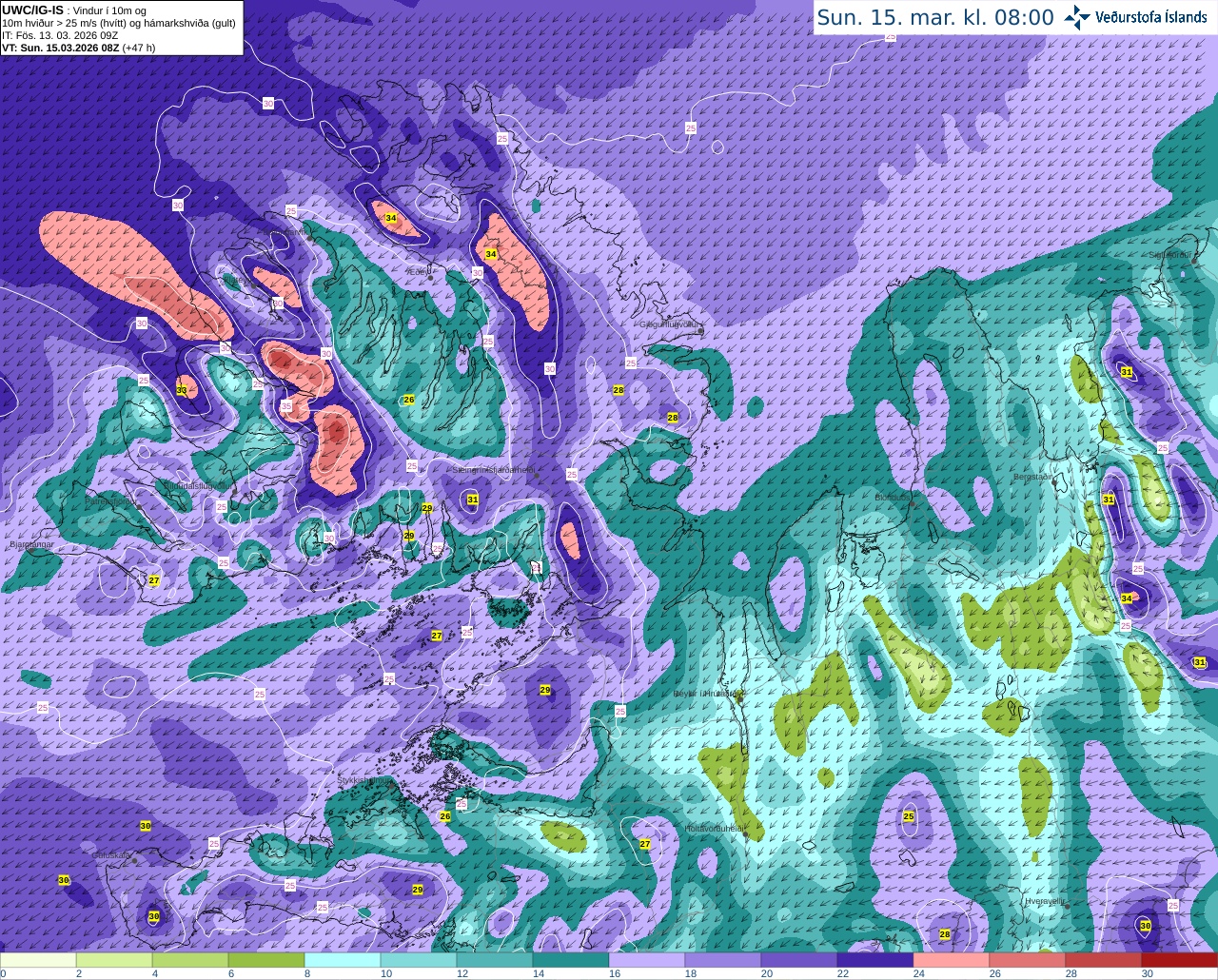Select the red 28–30 legend swatch
This screenshot has width=1218, height=980.
[1104, 960]
